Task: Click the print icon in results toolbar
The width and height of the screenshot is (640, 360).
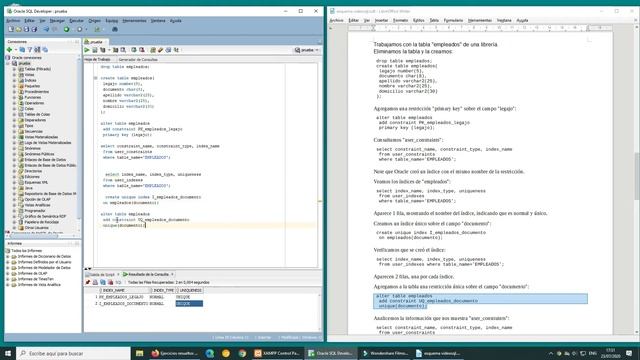Action: [x=95, y=282]
